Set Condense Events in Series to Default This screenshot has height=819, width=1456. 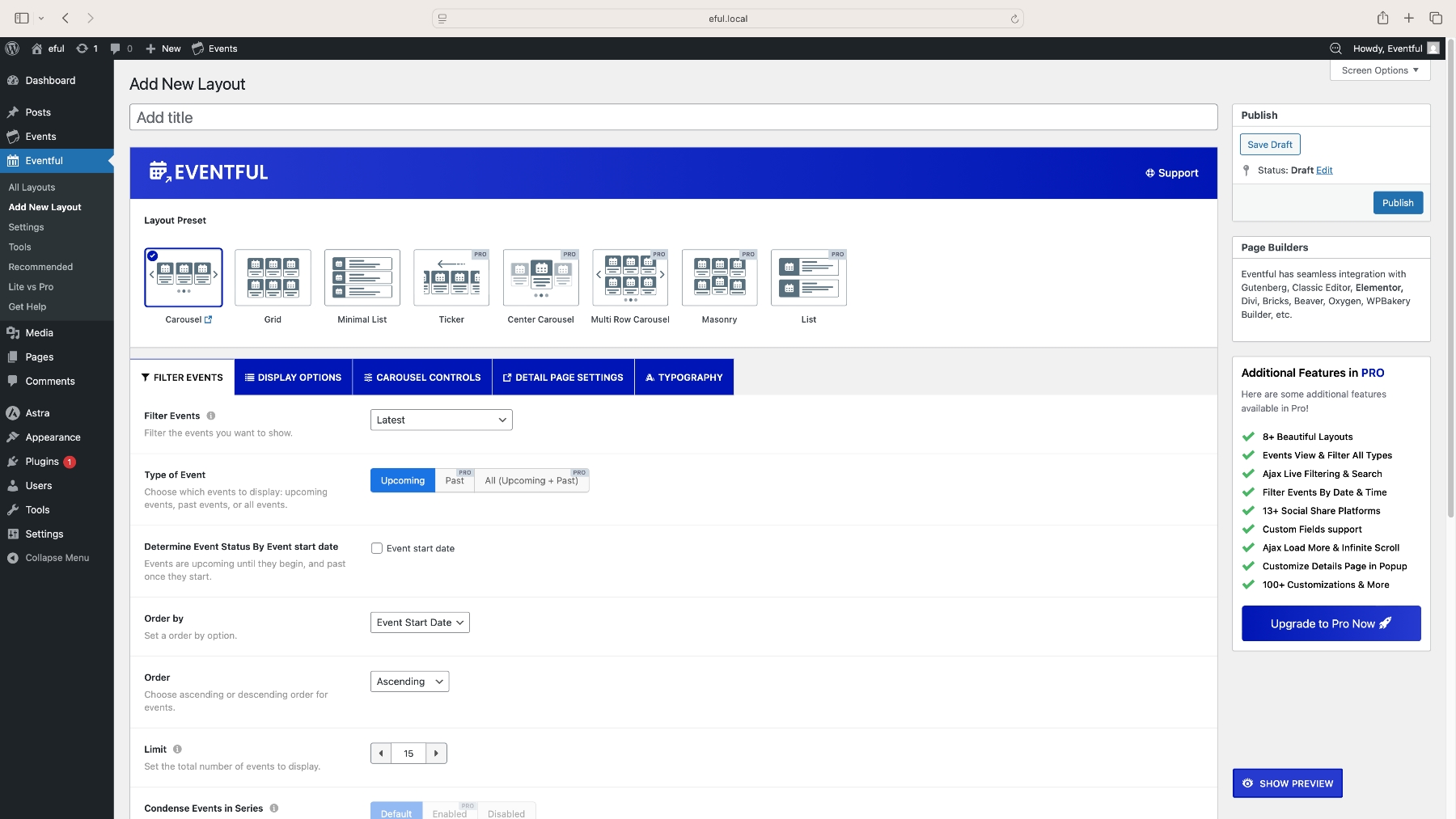[x=396, y=811]
